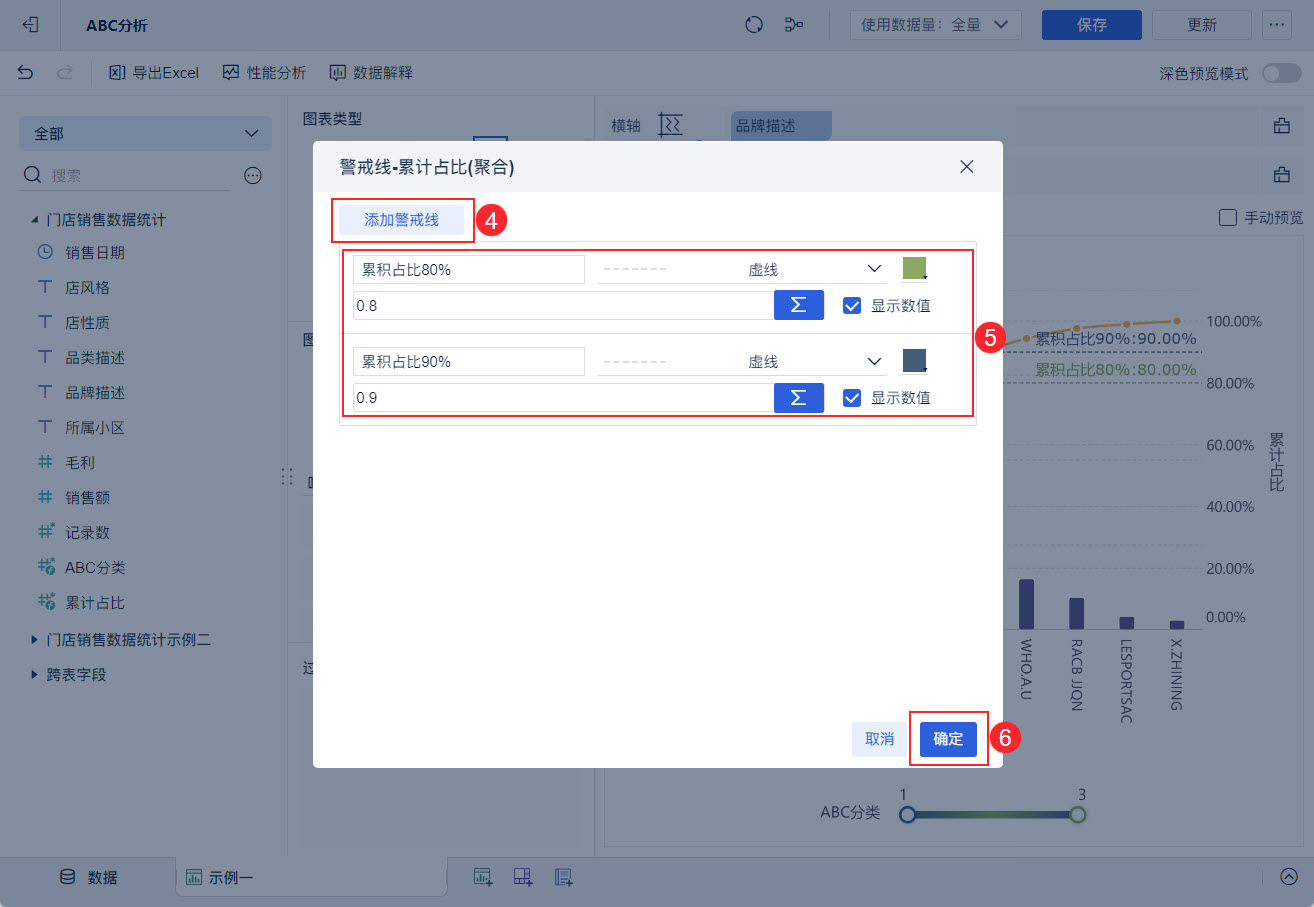Click the redo arrow in the toolbar
This screenshot has width=1314, height=907.
65,72
